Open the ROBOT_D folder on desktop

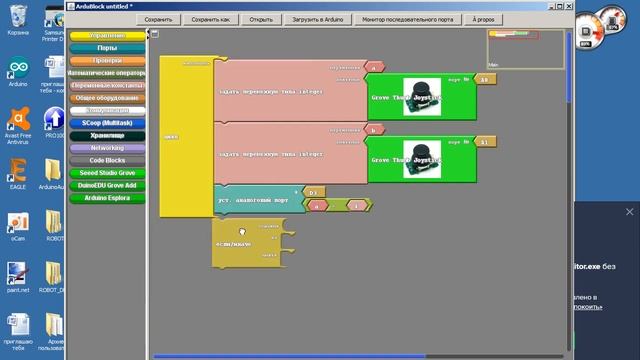pos(52,278)
